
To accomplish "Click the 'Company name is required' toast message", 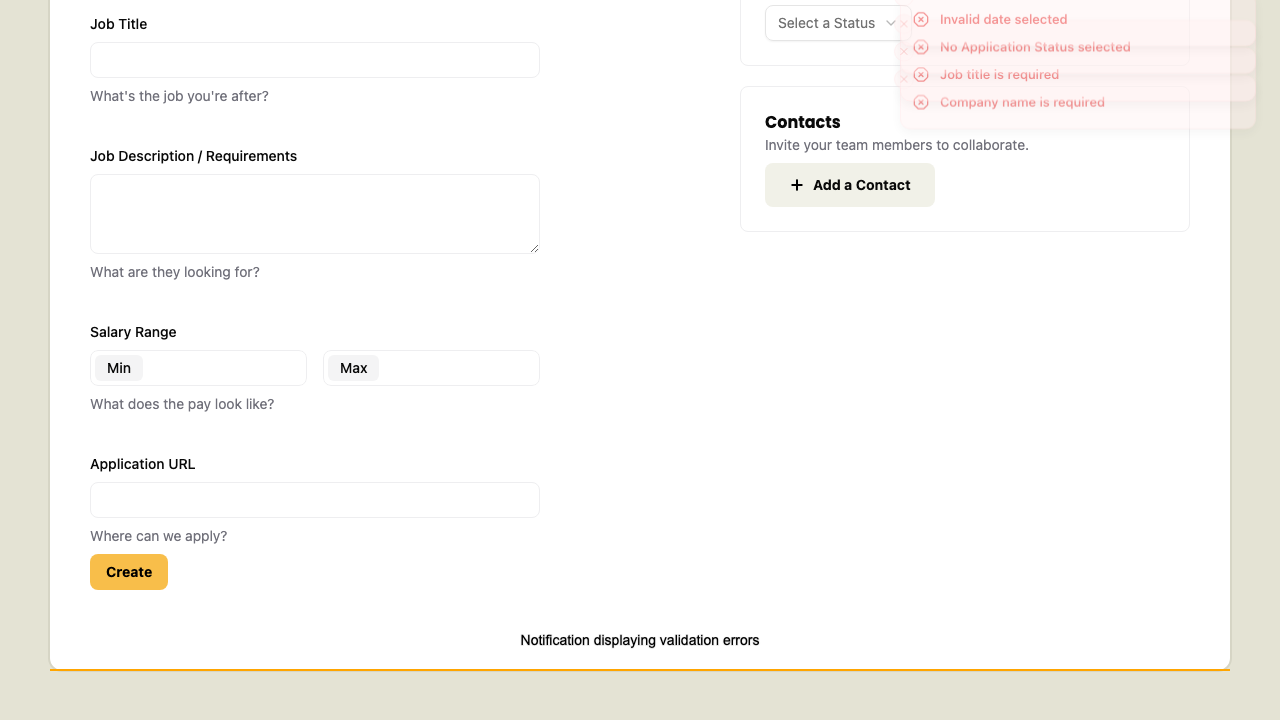I will (1022, 102).
